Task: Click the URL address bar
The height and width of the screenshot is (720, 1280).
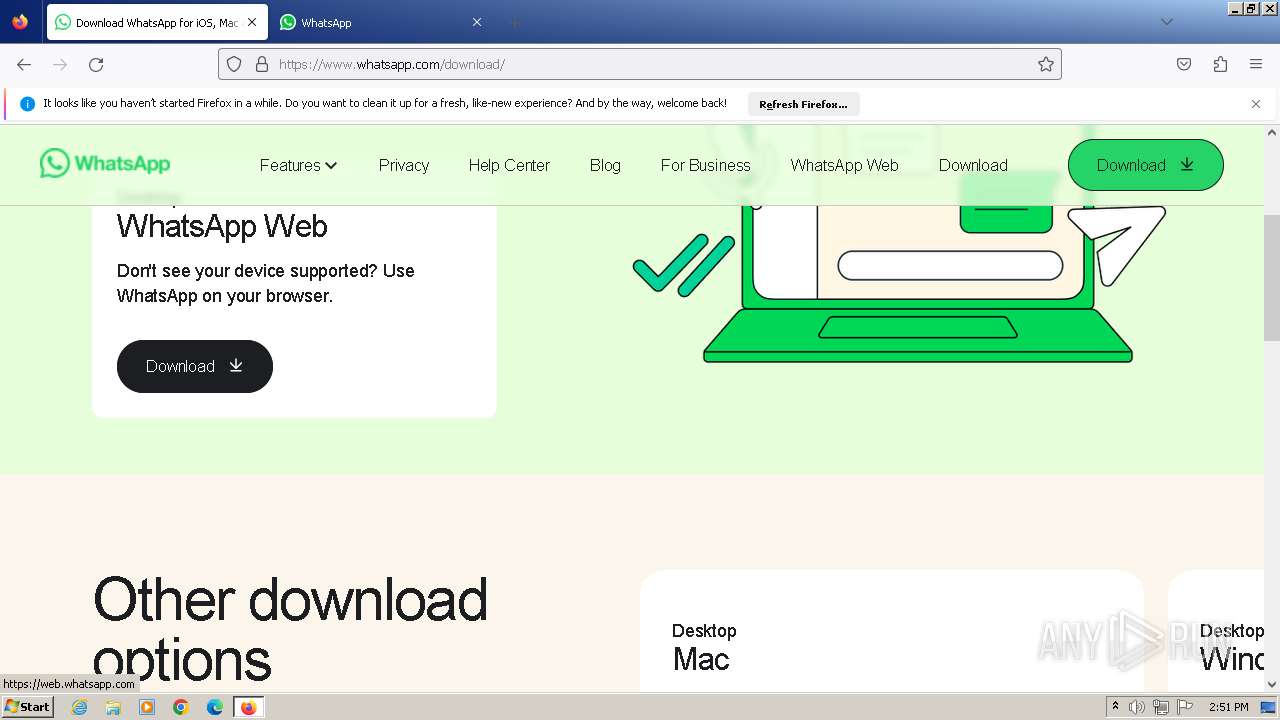Action: [x=640, y=64]
